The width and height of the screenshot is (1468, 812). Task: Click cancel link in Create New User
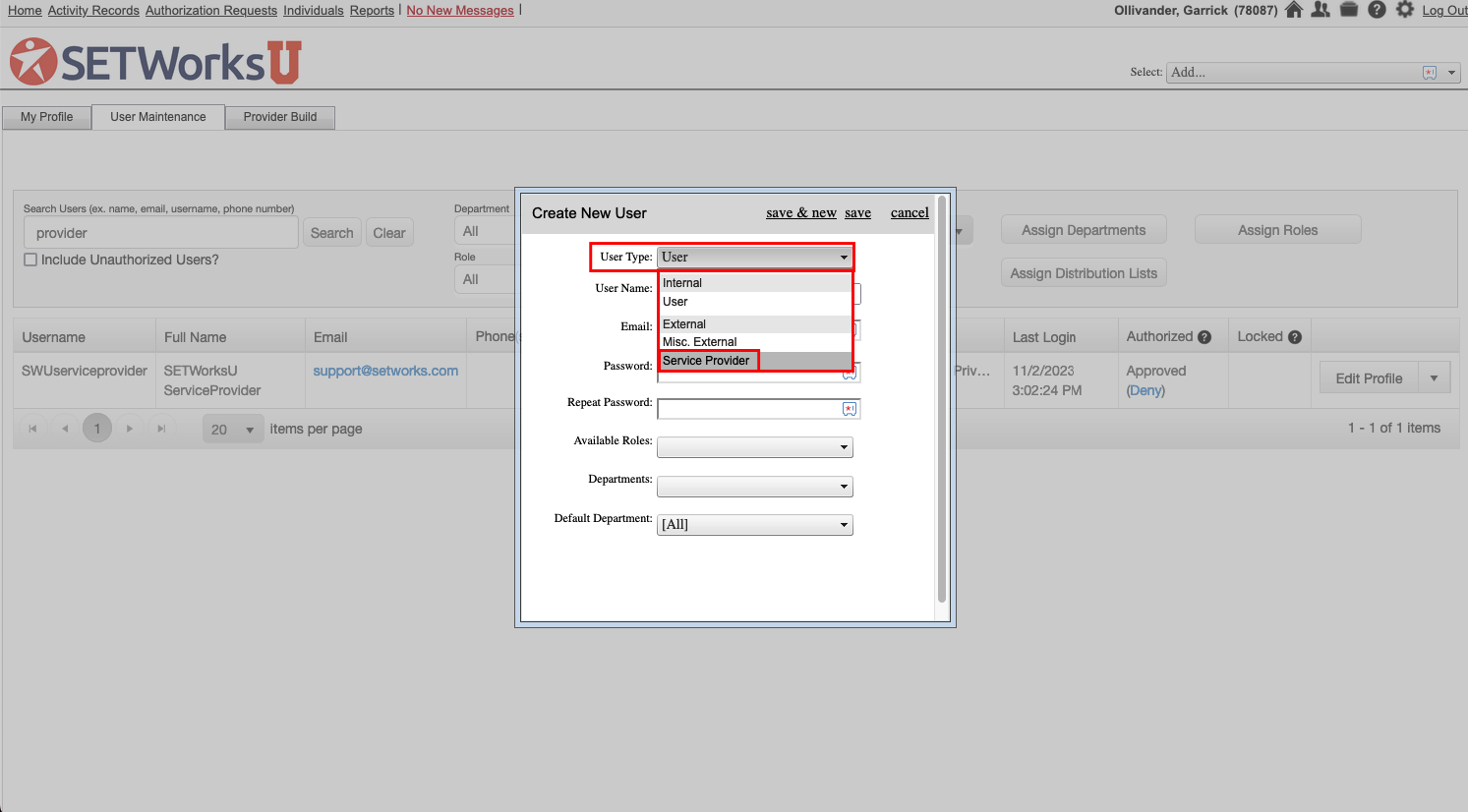910,212
